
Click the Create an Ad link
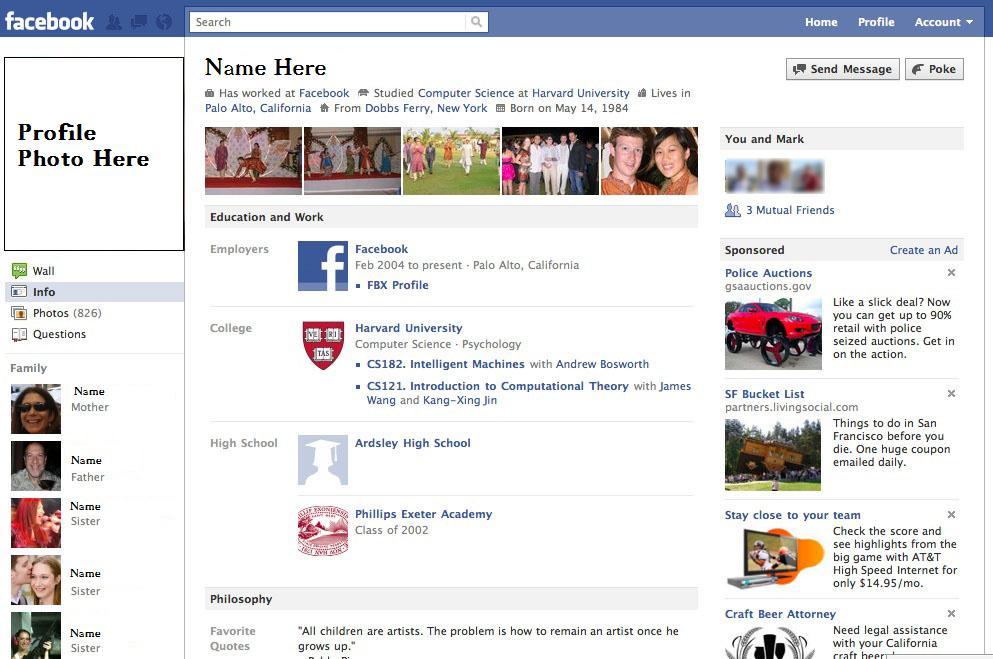point(924,250)
